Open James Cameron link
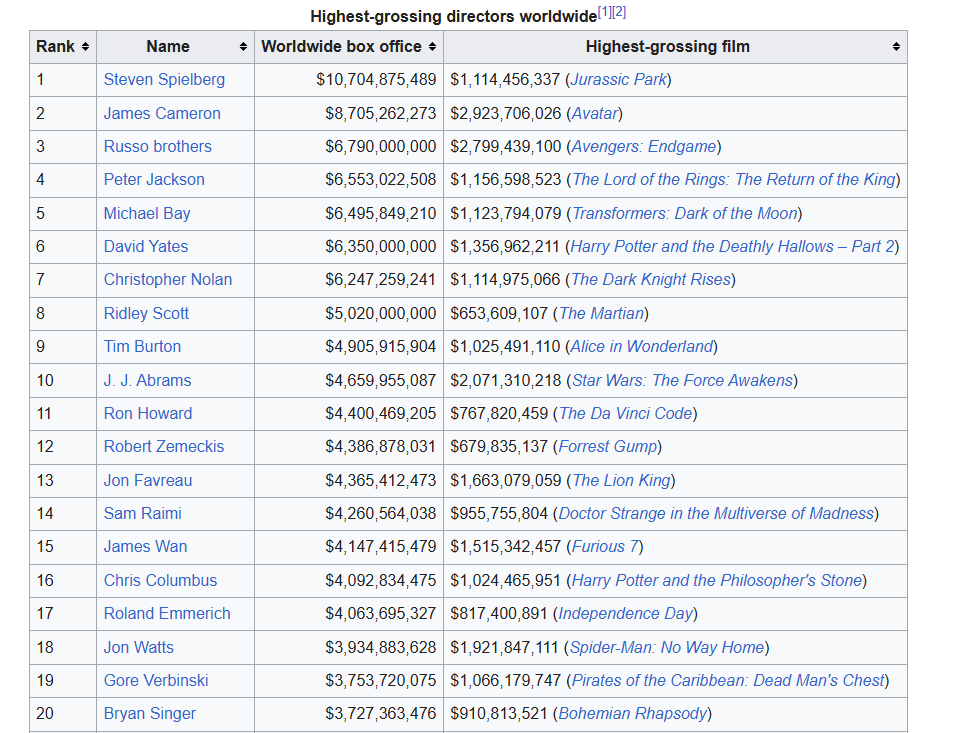 tap(162, 113)
